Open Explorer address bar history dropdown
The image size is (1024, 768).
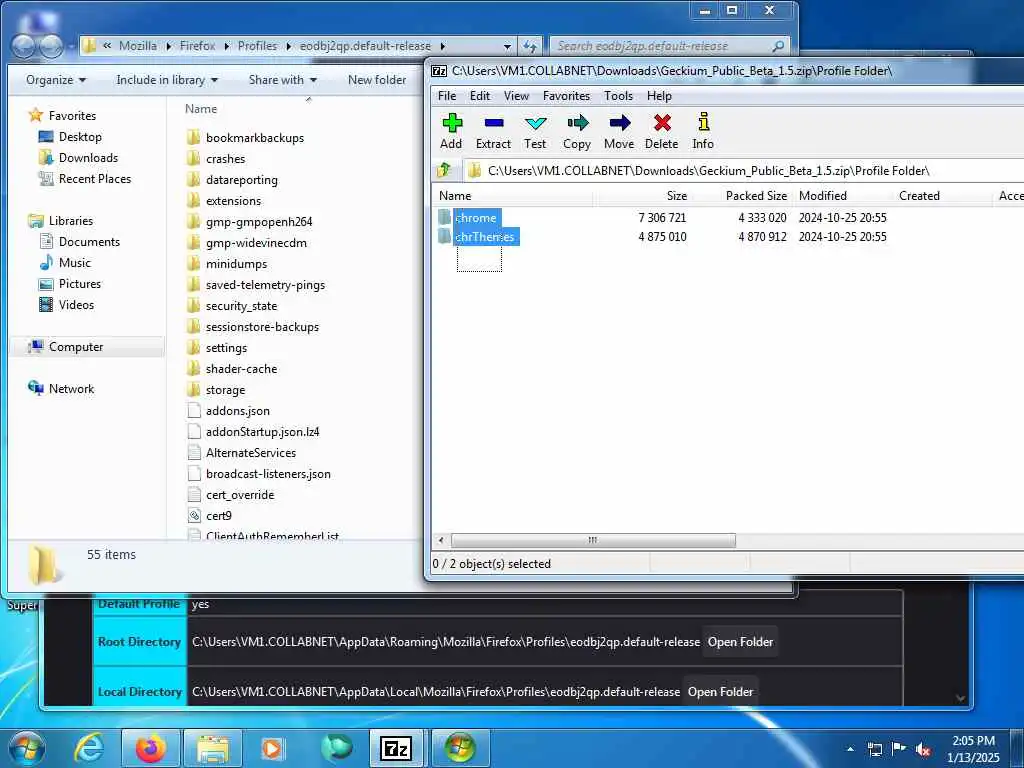click(x=507, y=46)
